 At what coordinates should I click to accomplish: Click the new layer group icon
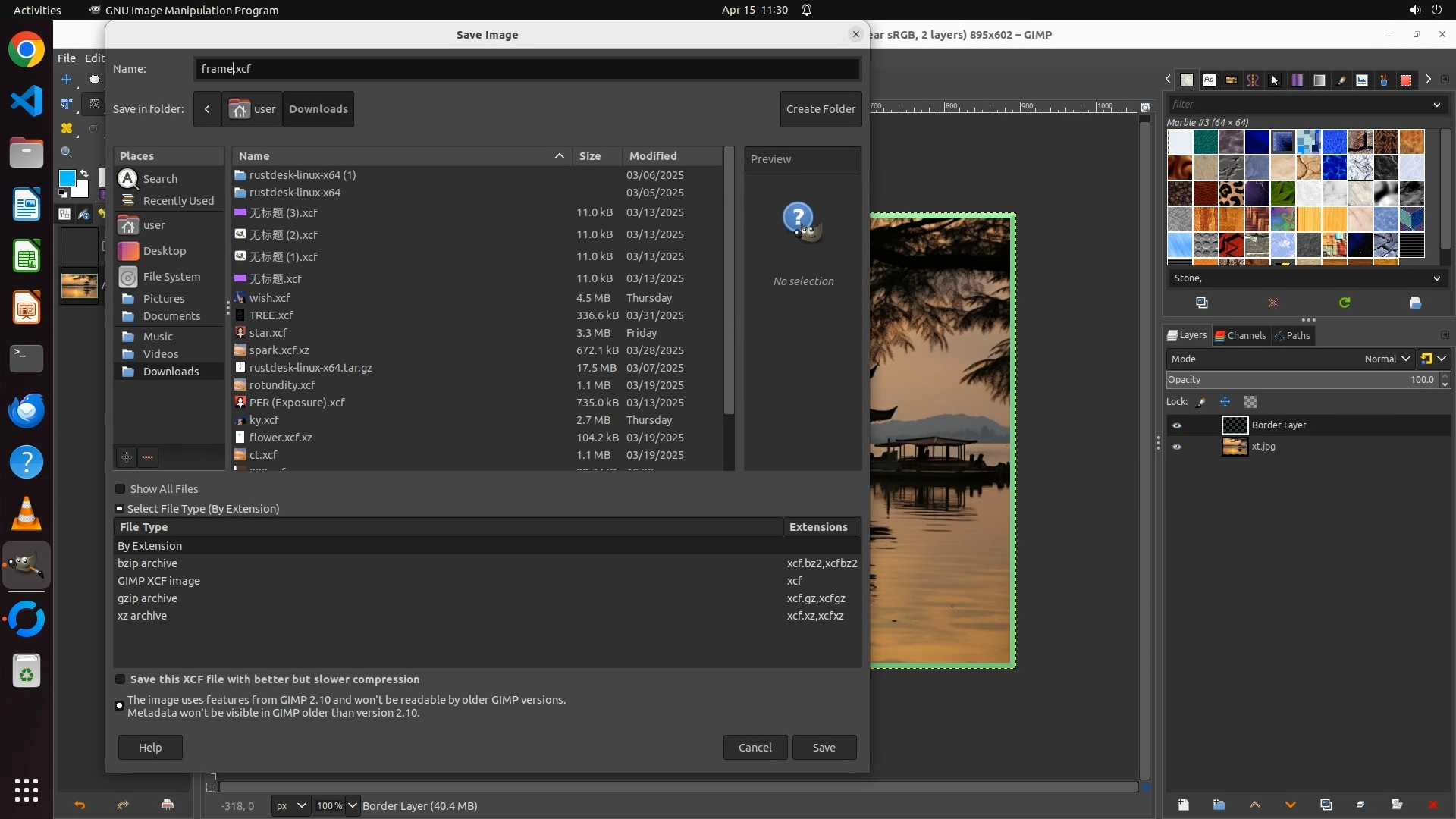coord(1219,805)
